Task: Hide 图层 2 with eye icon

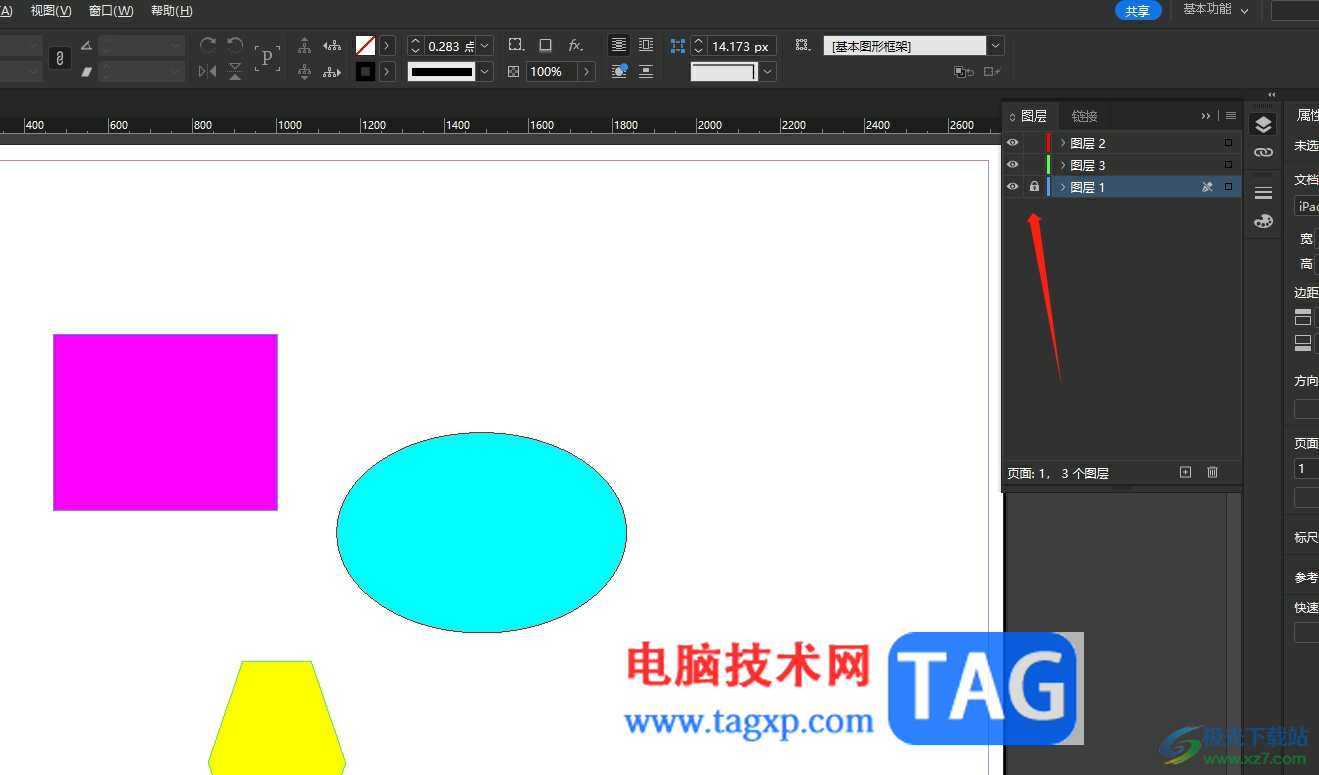Action: (1012, 143)
